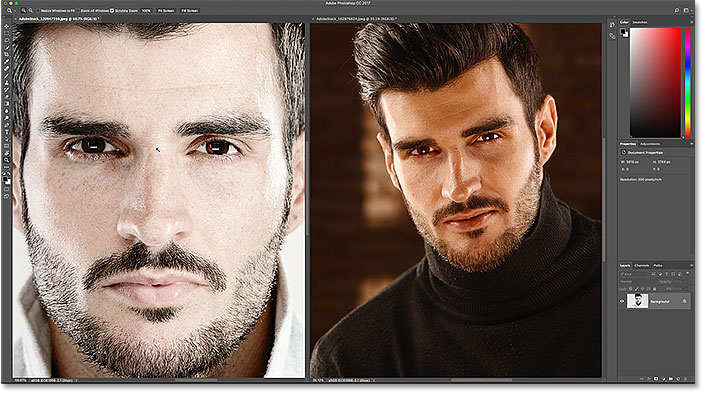Click the Fit Screen button
Image resolution: width=705 pixels, height=395 pixels.
click(x=166, y=10)
